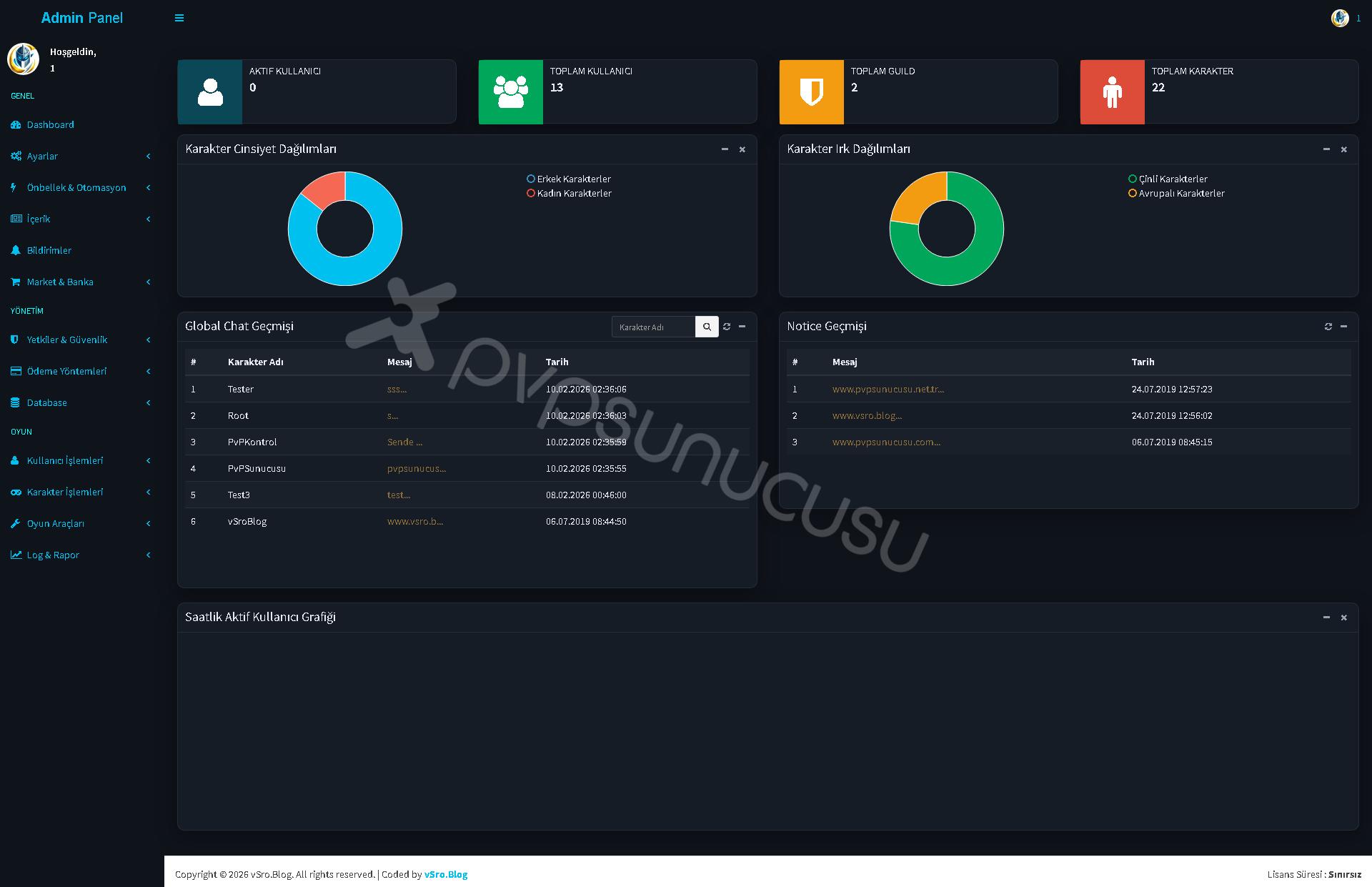Select the Database menu label
This screenshot has width=1372, height=887.
pyautogui.click(x=47, y=403)
